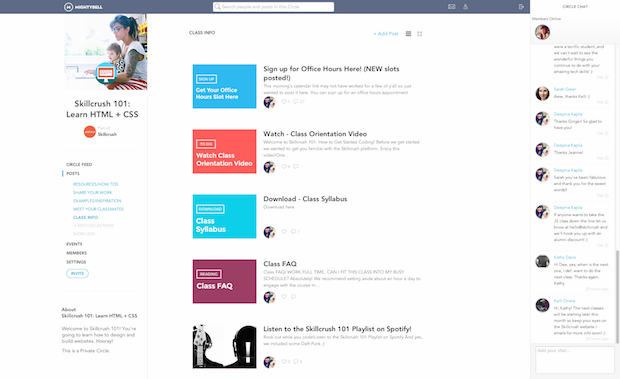Image resolution: width=620 pixels, height=379 pixels.
Task: Open the Circle Feed section
Action: coord(79,164)
